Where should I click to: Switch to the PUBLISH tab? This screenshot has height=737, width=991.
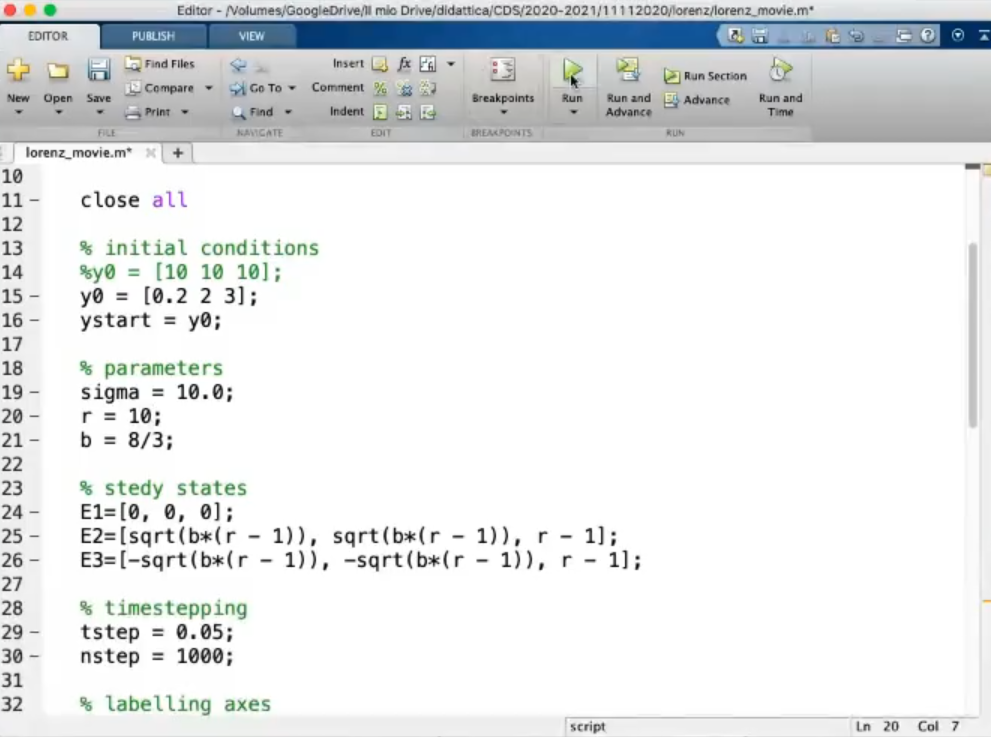153,36
